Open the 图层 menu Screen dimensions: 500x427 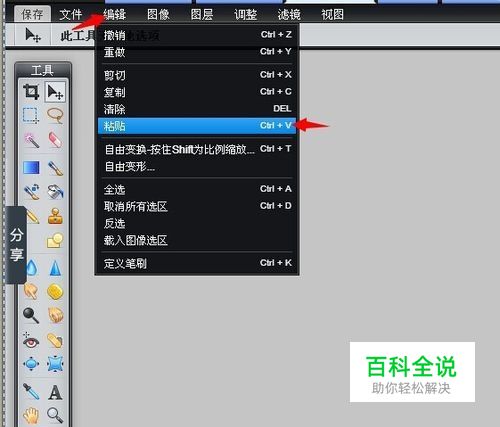click(x=202, y=14)
